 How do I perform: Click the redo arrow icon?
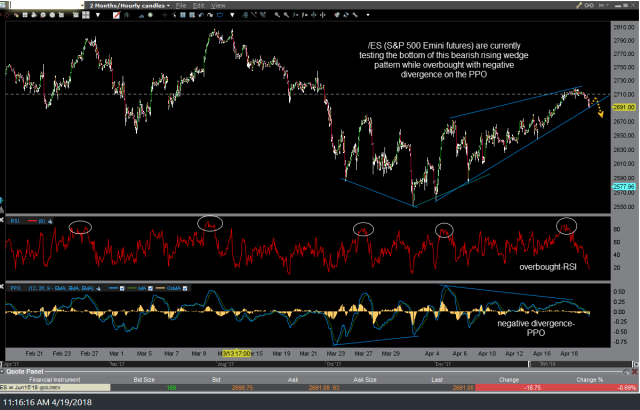pos(210,15)
